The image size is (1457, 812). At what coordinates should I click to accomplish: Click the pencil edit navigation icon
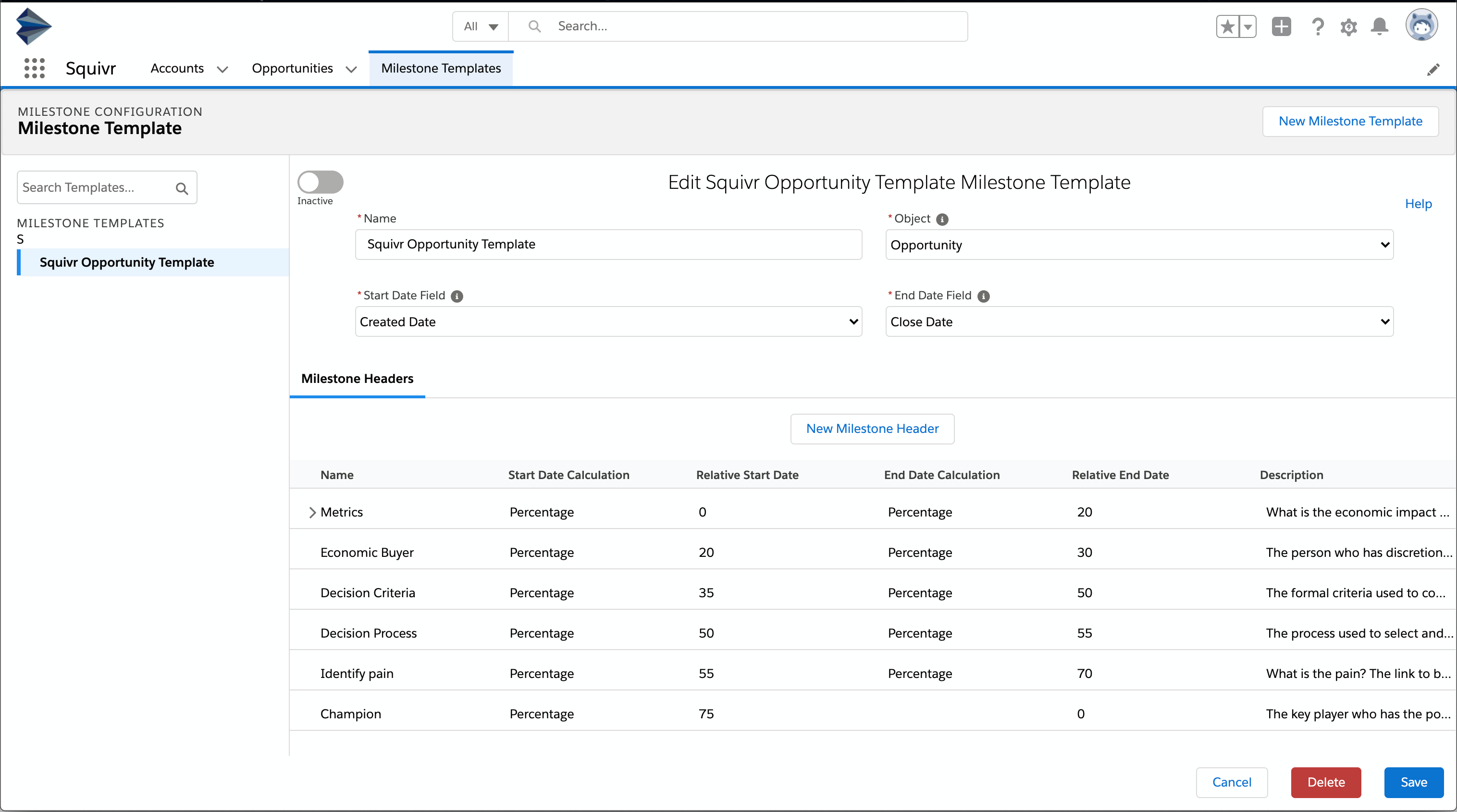(x=1433, y=69)
